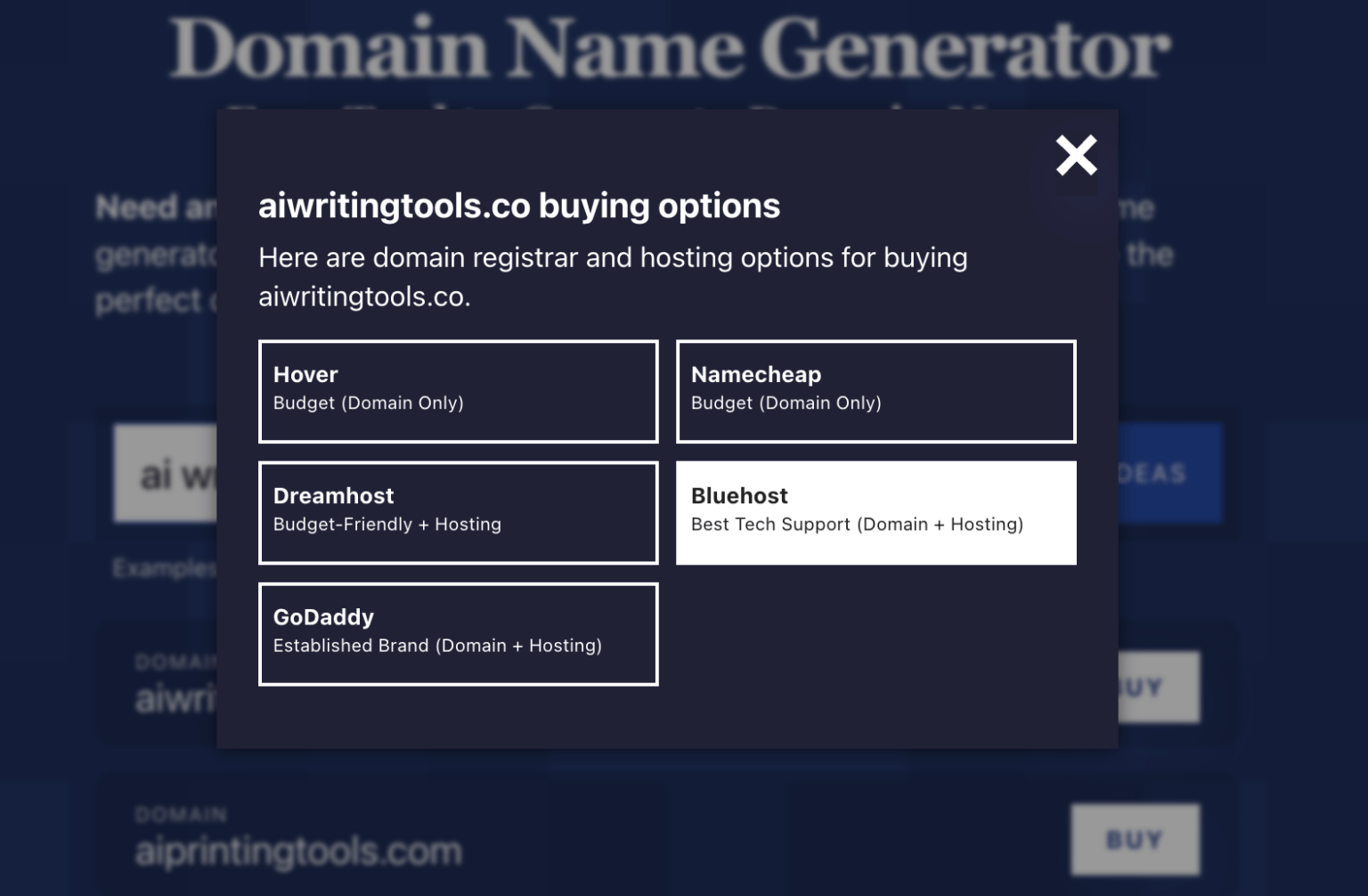Click the domain name aiprintingtools.com
Screen dimensions: 1368x896
point(296,851)
